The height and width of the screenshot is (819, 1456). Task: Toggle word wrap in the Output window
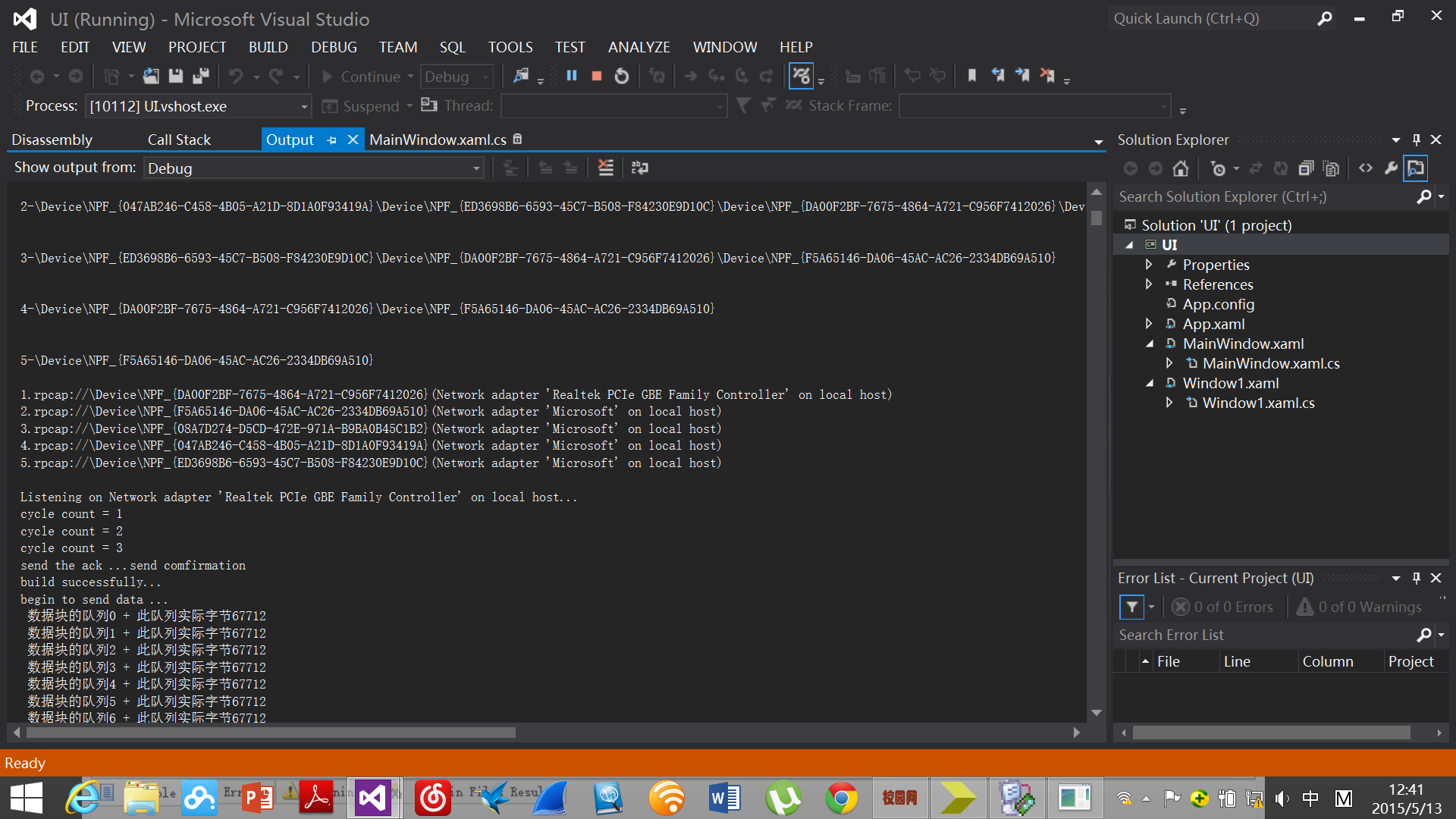pyautogui.click(x=641, y=167)
